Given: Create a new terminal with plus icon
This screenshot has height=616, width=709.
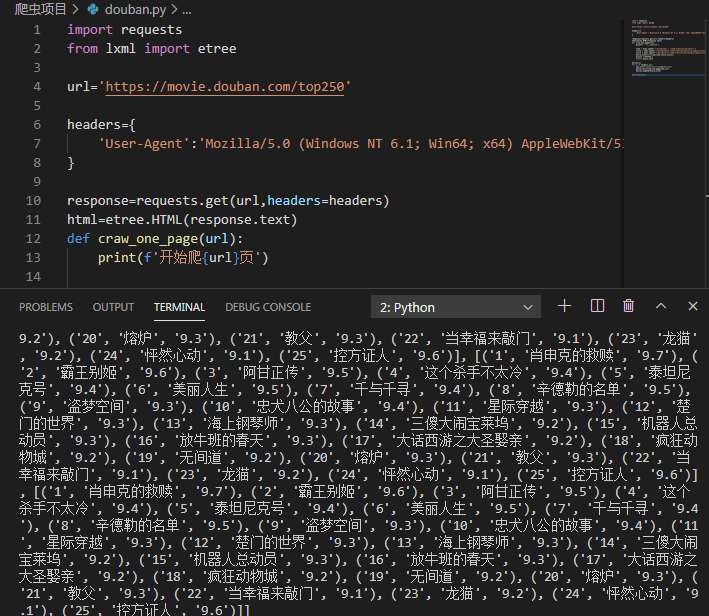Looking at the screenshot, I should pyautogui.click(x=564, y=306).
